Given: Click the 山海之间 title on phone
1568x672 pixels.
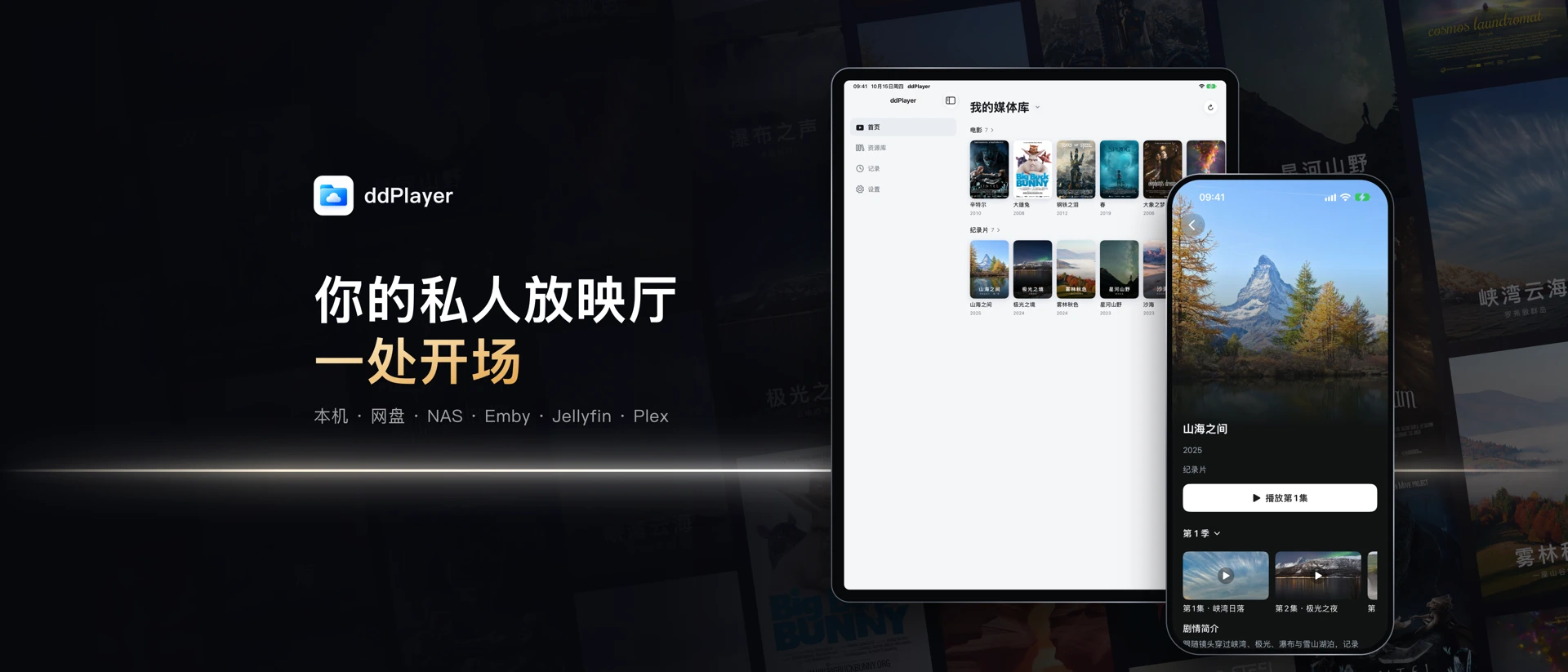Looking at the screenshot, I should (1205, 429).
